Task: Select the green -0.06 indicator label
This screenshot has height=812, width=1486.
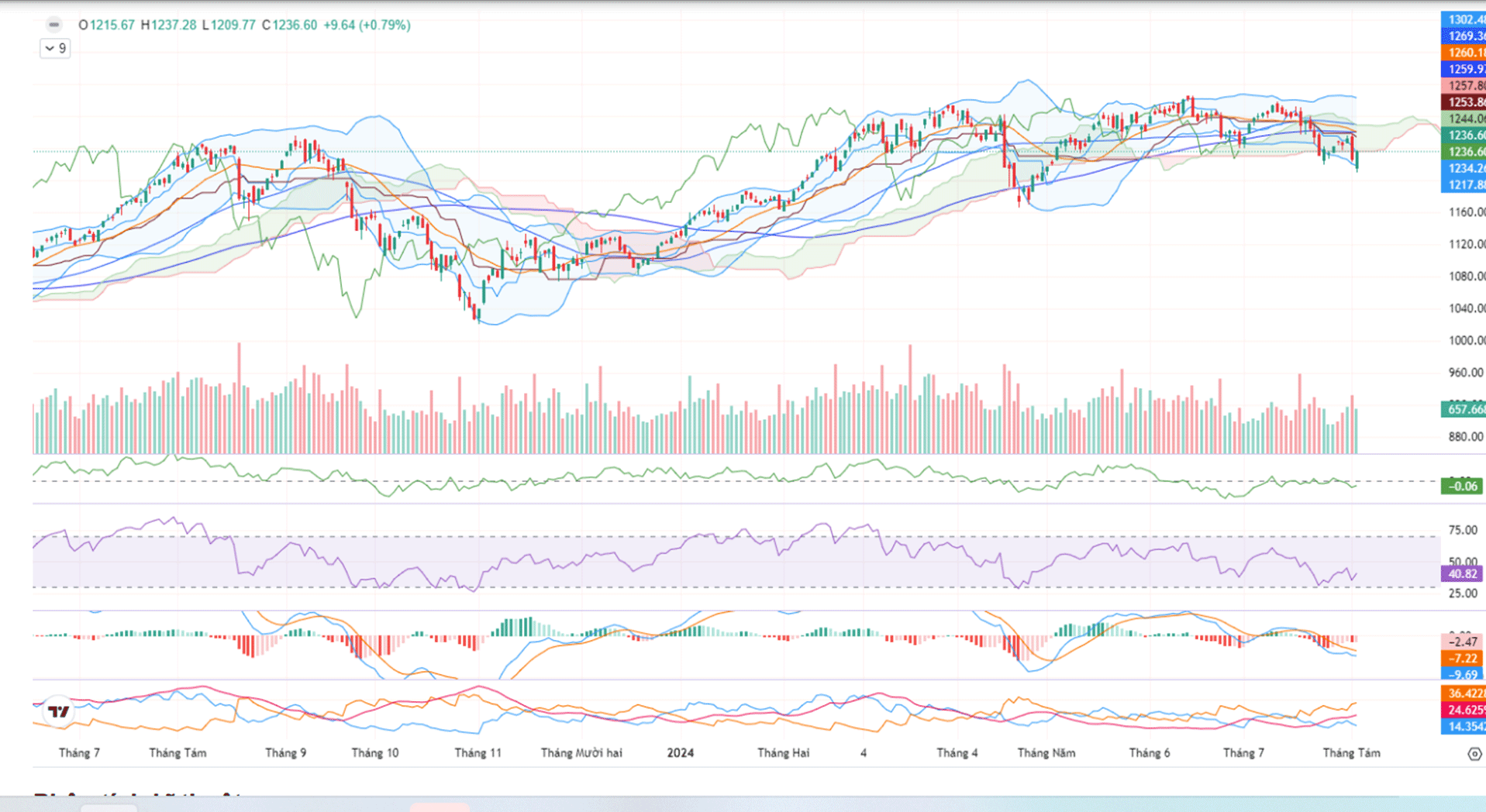Action: [x=1462, y=487]
